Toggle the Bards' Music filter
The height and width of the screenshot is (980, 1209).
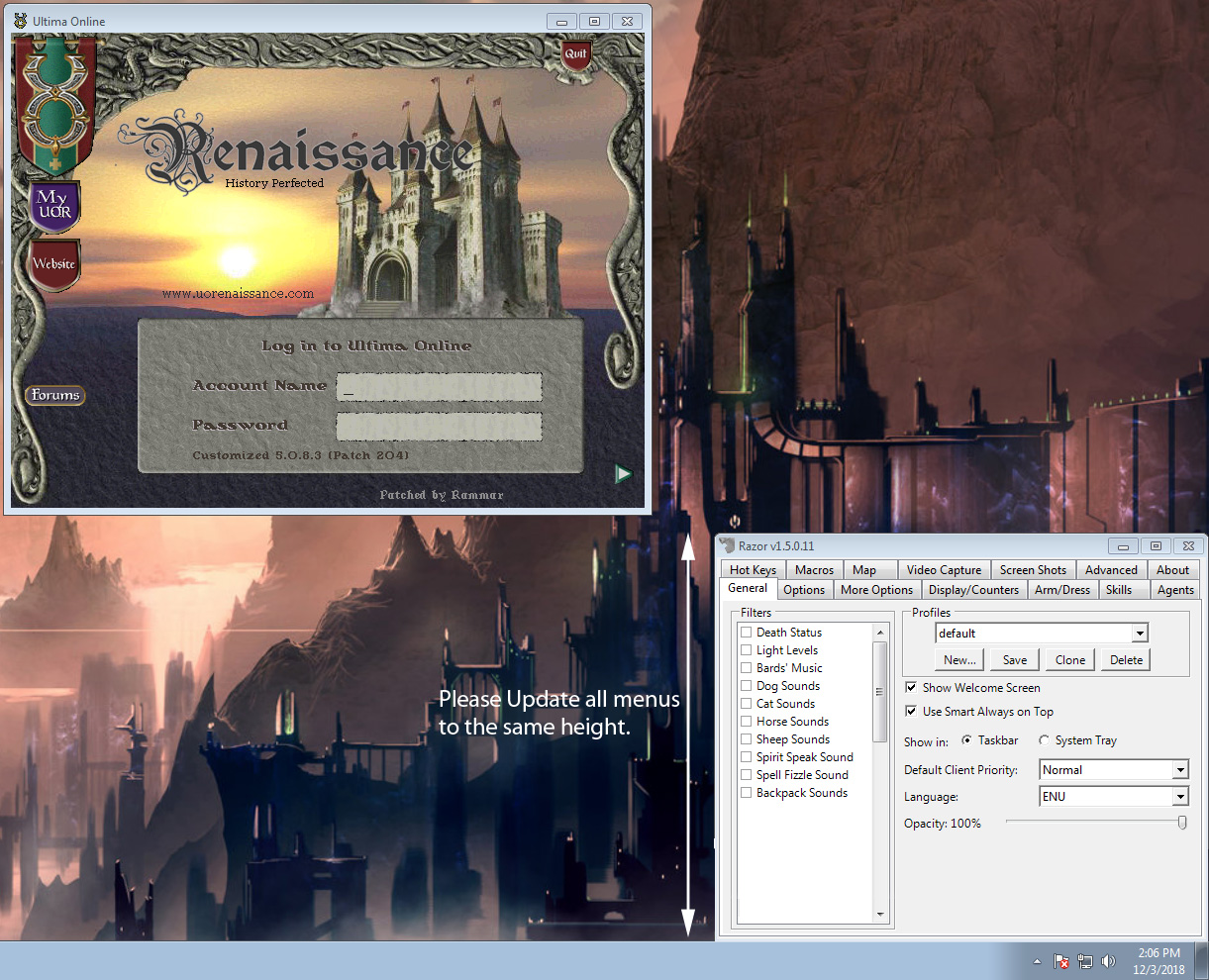[747, 668]
